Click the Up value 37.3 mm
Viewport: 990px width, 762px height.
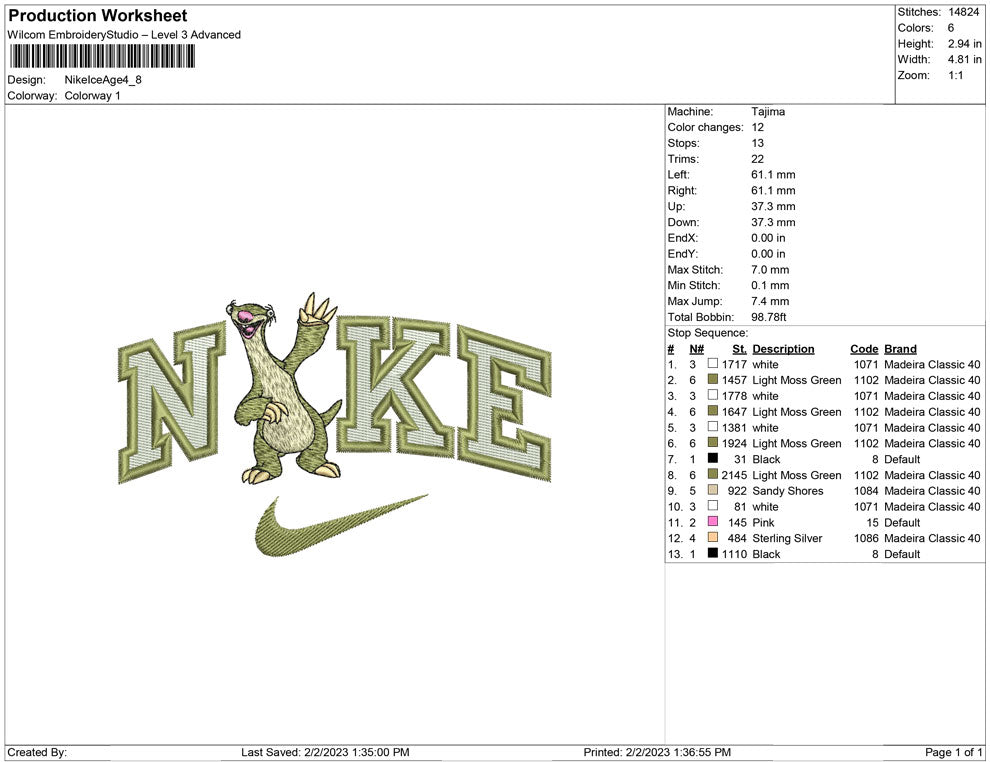(773, 206)
